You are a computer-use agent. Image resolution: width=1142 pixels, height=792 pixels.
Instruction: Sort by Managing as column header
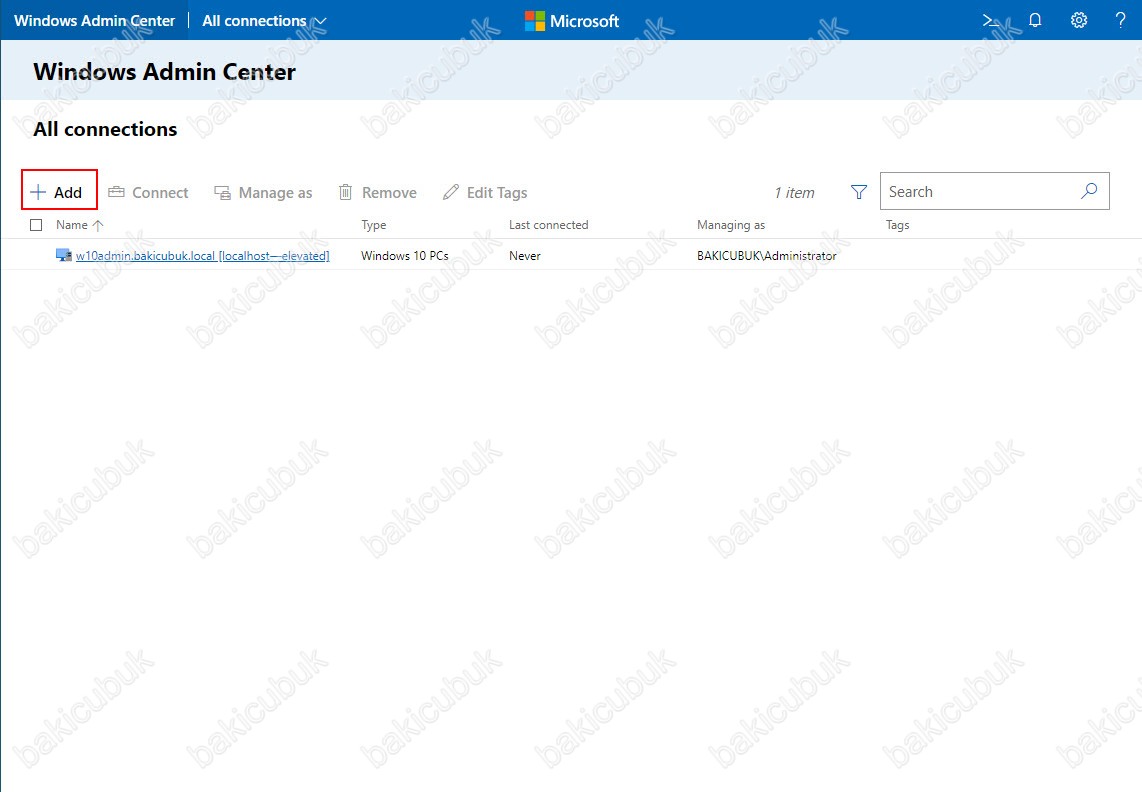(731, 225)
